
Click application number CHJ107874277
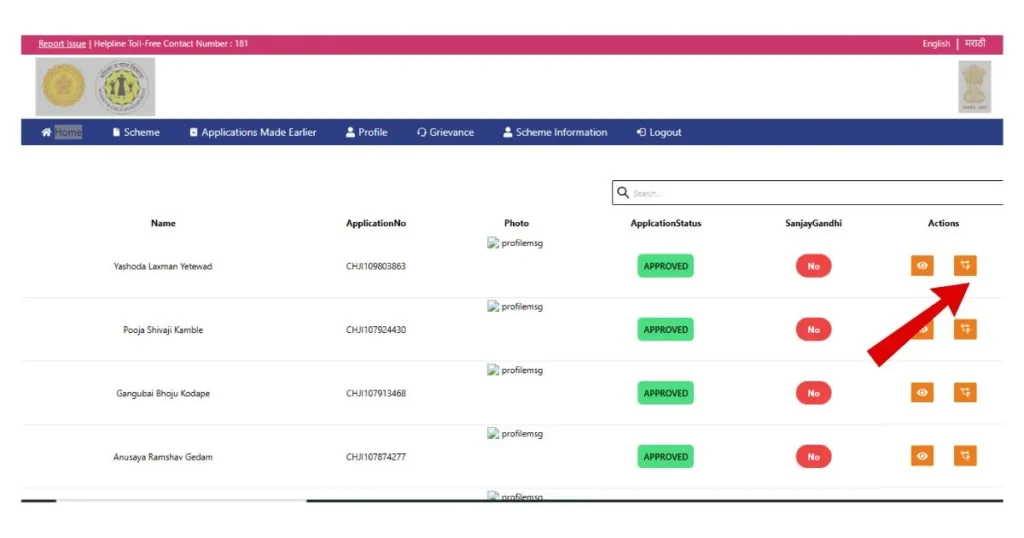(376, 456)
